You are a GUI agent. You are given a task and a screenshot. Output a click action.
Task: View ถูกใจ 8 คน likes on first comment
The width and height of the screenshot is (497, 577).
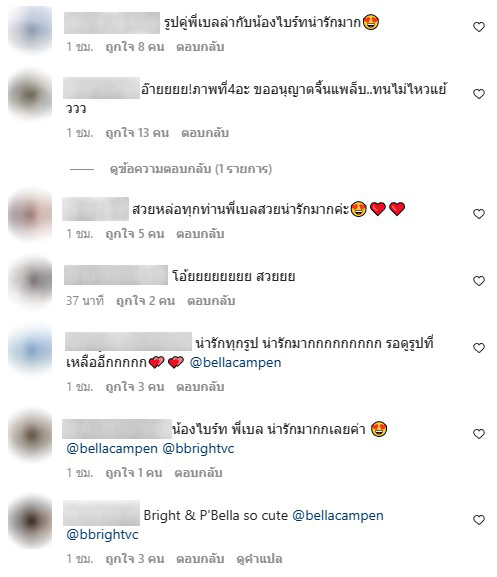coord(135,47)
